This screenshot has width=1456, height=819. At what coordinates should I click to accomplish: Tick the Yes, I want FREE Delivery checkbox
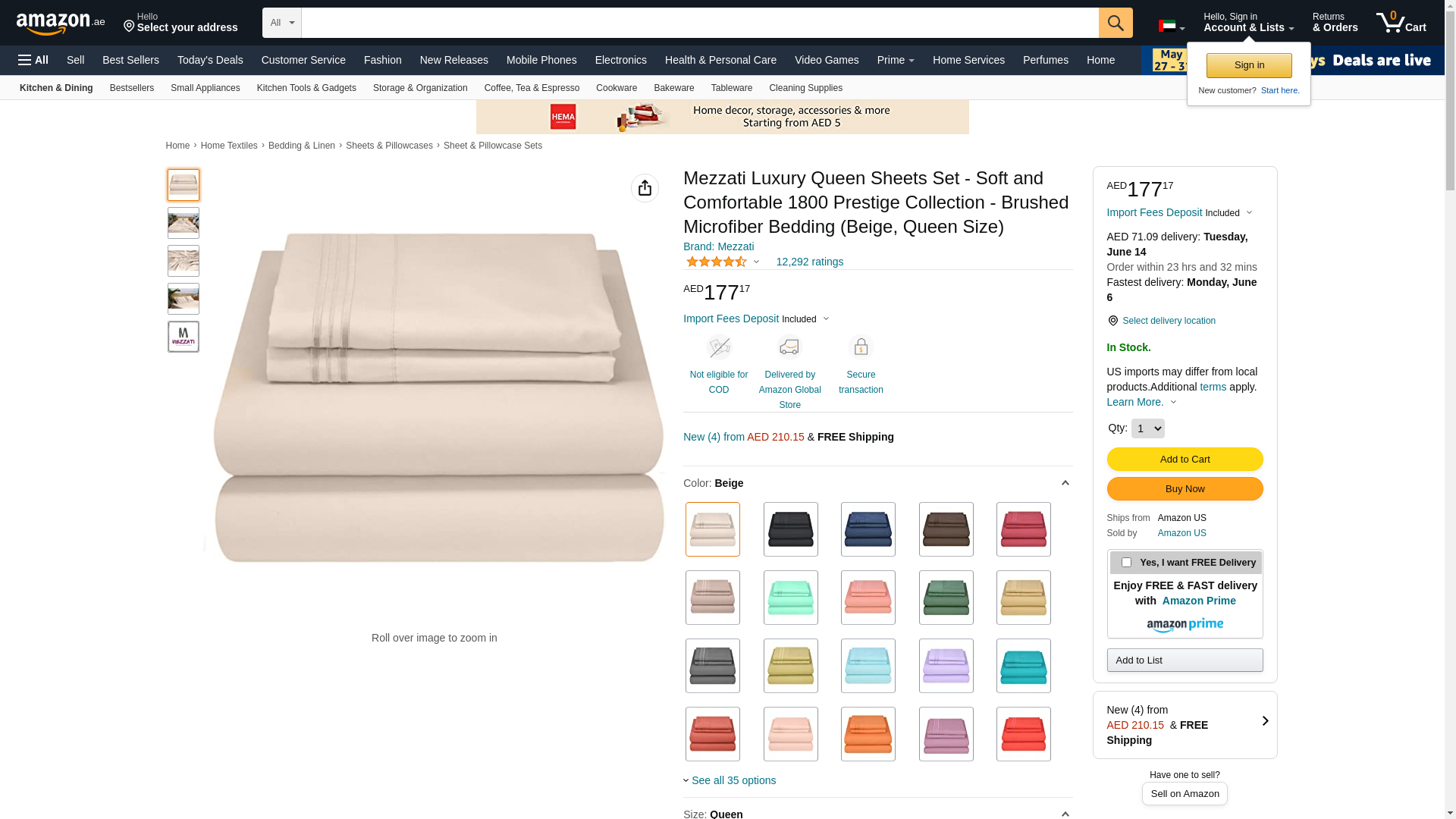1126,563
